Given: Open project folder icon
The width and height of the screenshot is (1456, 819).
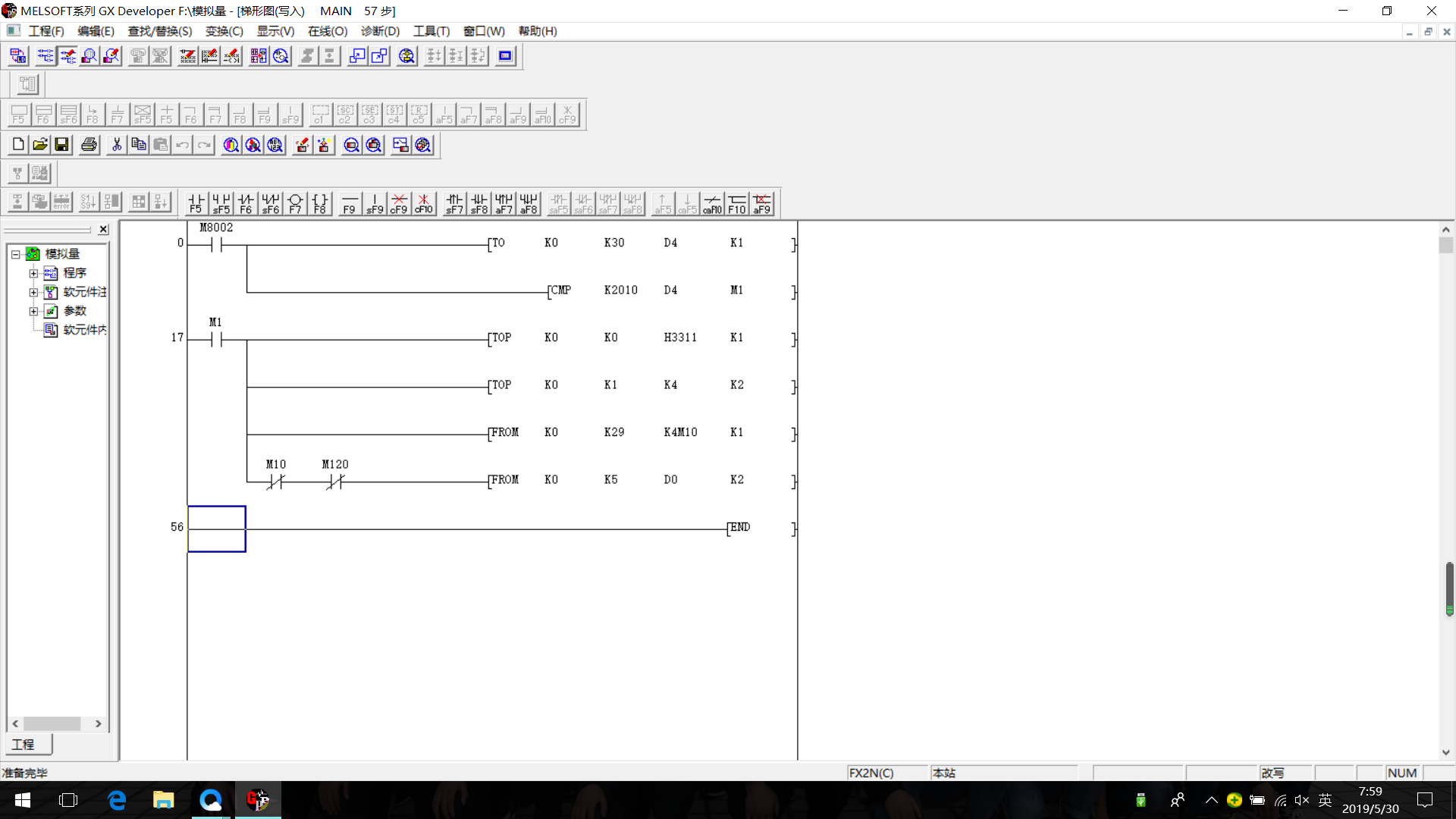Looking at the screenshot, I should [x=40, y=145].
